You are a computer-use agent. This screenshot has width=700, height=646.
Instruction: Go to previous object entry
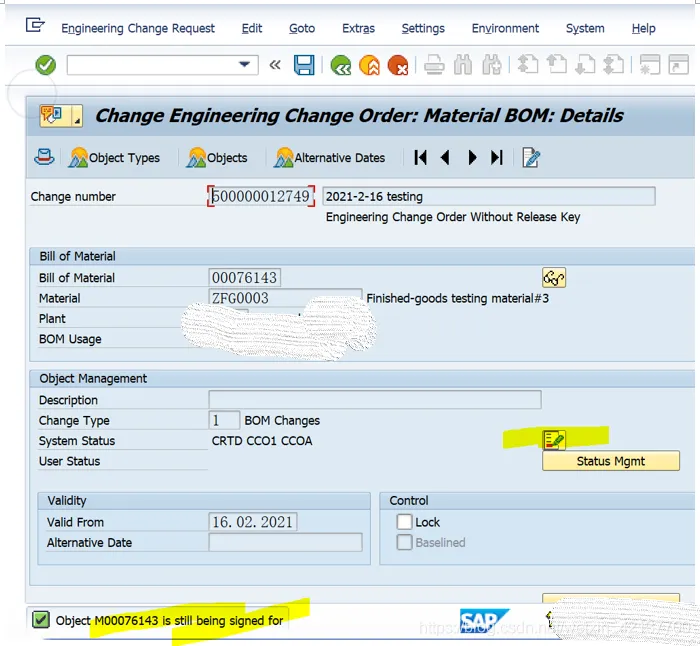tap(445, 158)
